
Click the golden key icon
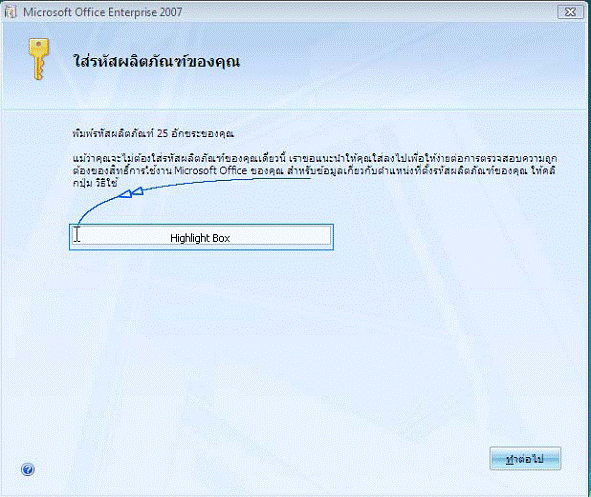pos(39,59)
